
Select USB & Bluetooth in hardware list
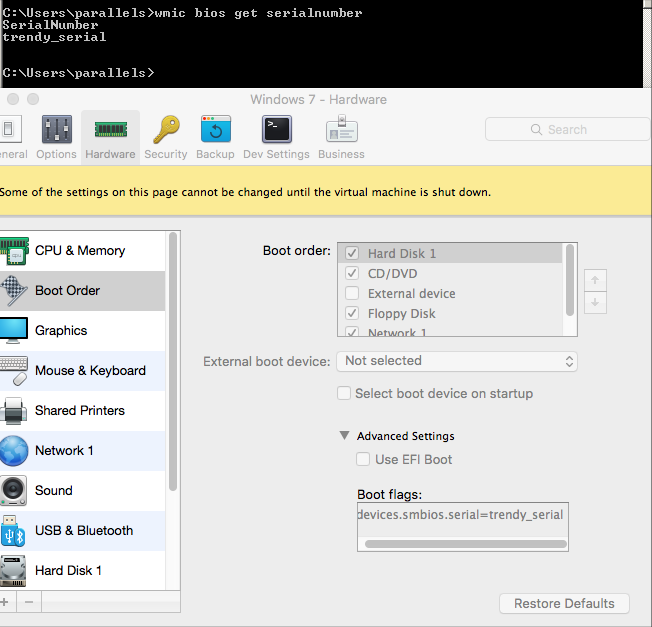(82, 531)
